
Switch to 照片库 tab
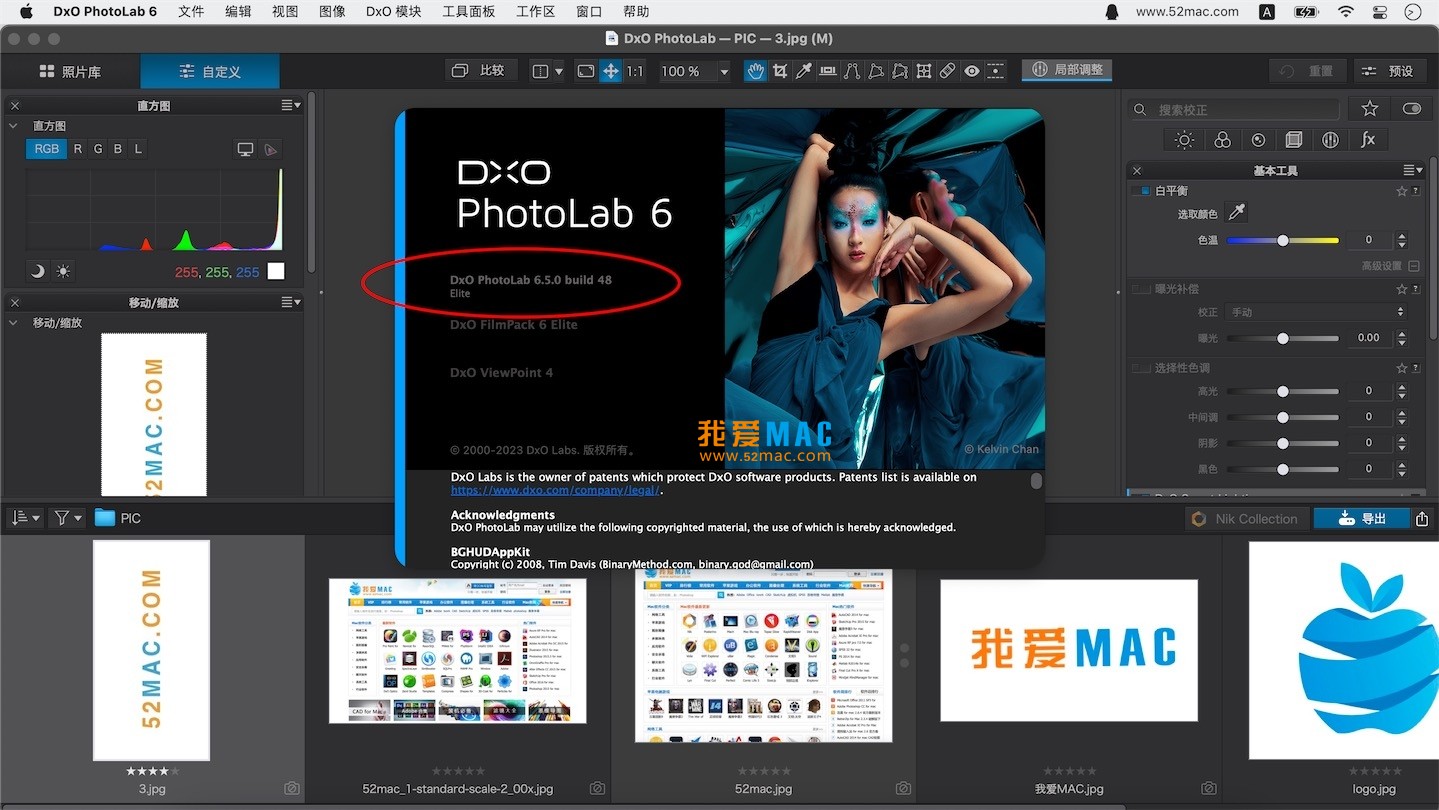click(x=70, y=71)
